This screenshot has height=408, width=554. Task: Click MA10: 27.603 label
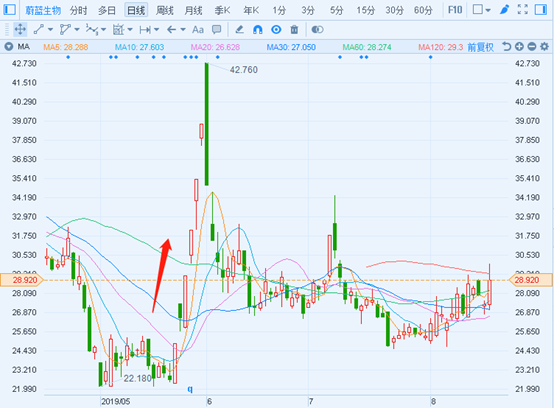tap(139, 47)
